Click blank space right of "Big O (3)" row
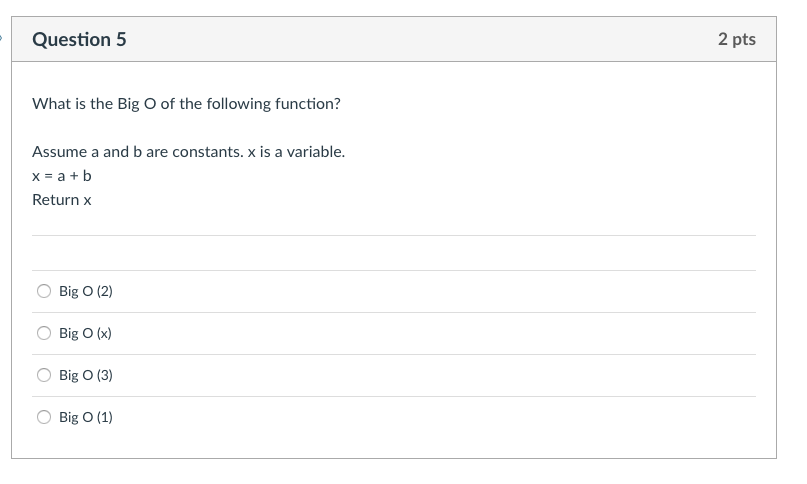 coord(450,375)
